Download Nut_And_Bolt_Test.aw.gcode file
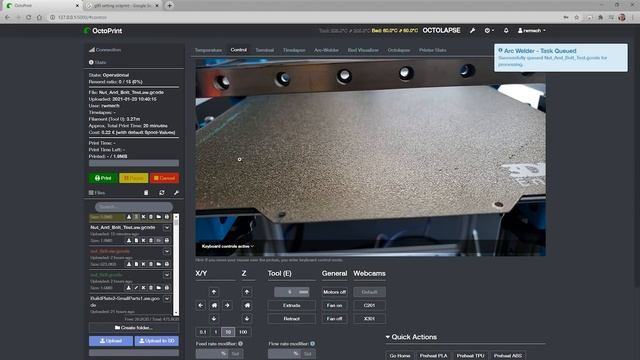Viewport: 640px width, 360px height. pyautogui.click(x=129, y=241)
